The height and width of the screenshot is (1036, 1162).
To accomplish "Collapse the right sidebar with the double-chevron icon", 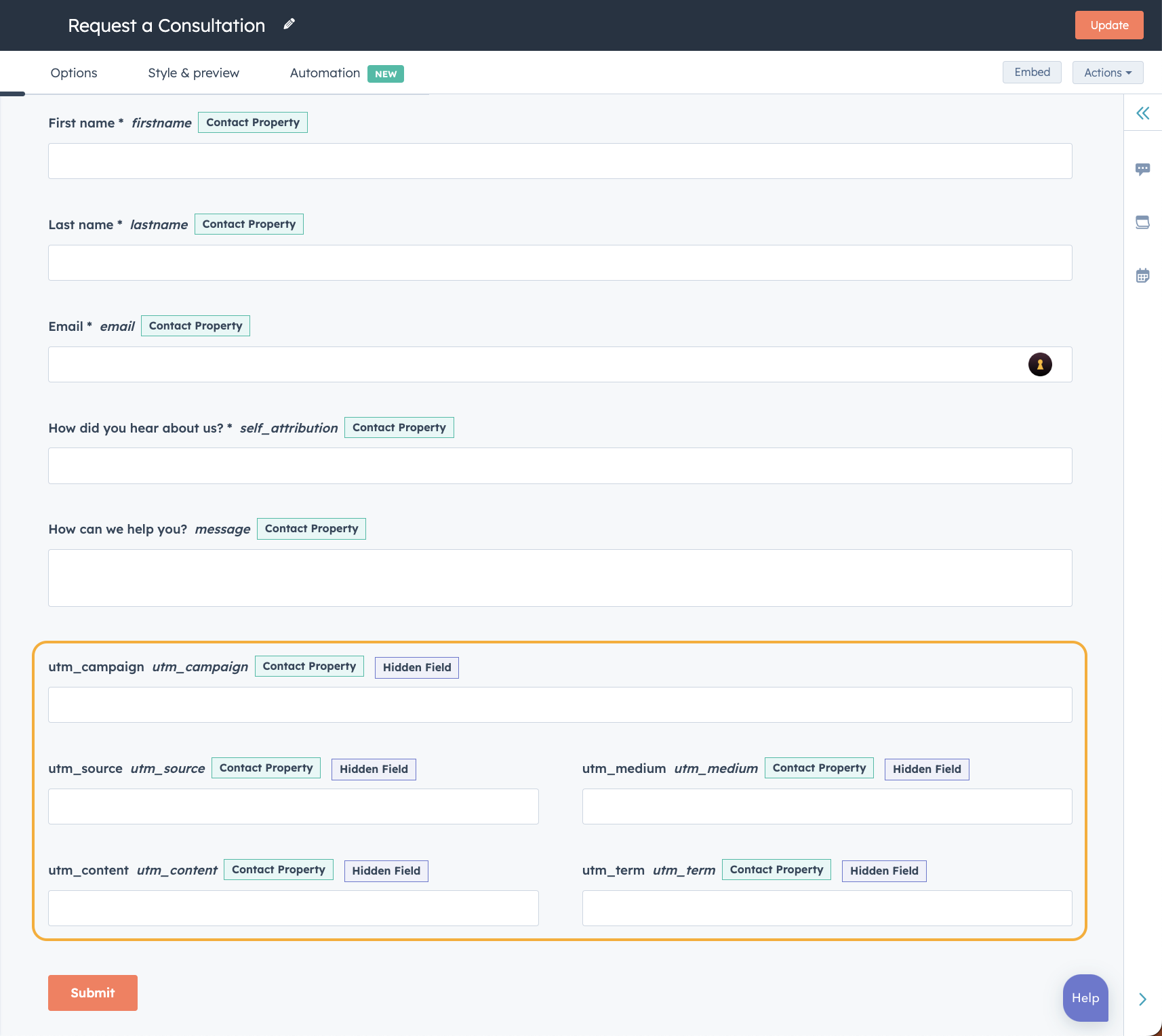I will click(1143, 113).
